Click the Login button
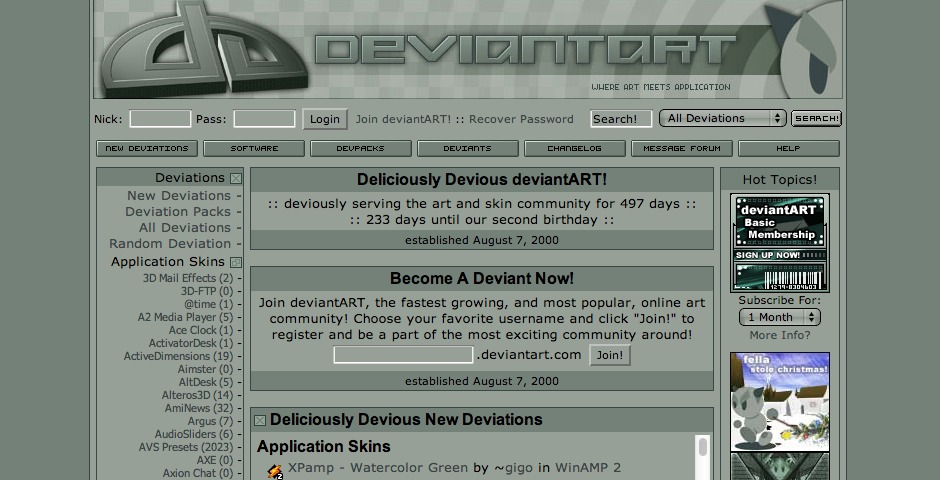The image size is (940, 480). (x=325, y=119)
